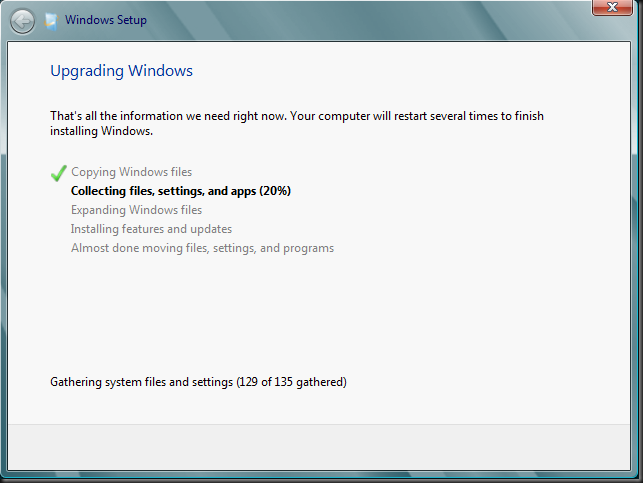Screen dimensions: 643x483
Task: Click the Windows Setup title text
Action: click(x=105, y=20)
